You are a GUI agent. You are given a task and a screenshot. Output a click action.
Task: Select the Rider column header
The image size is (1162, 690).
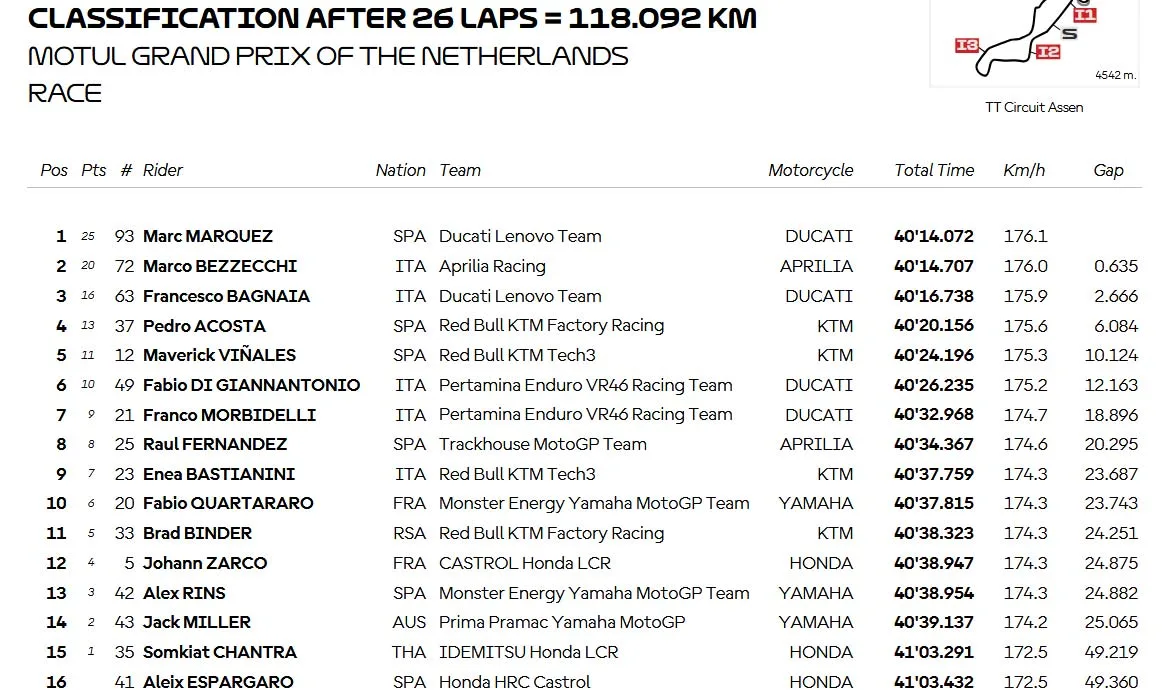pos(162,170)
